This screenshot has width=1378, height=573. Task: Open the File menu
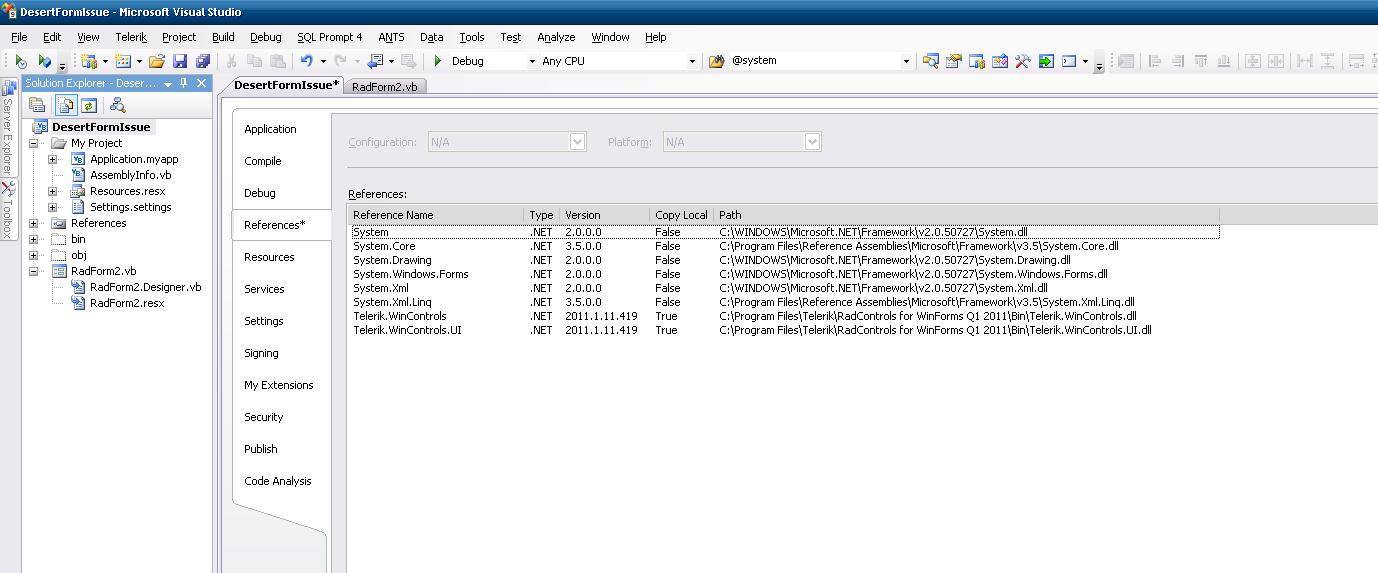pos(19,37)
